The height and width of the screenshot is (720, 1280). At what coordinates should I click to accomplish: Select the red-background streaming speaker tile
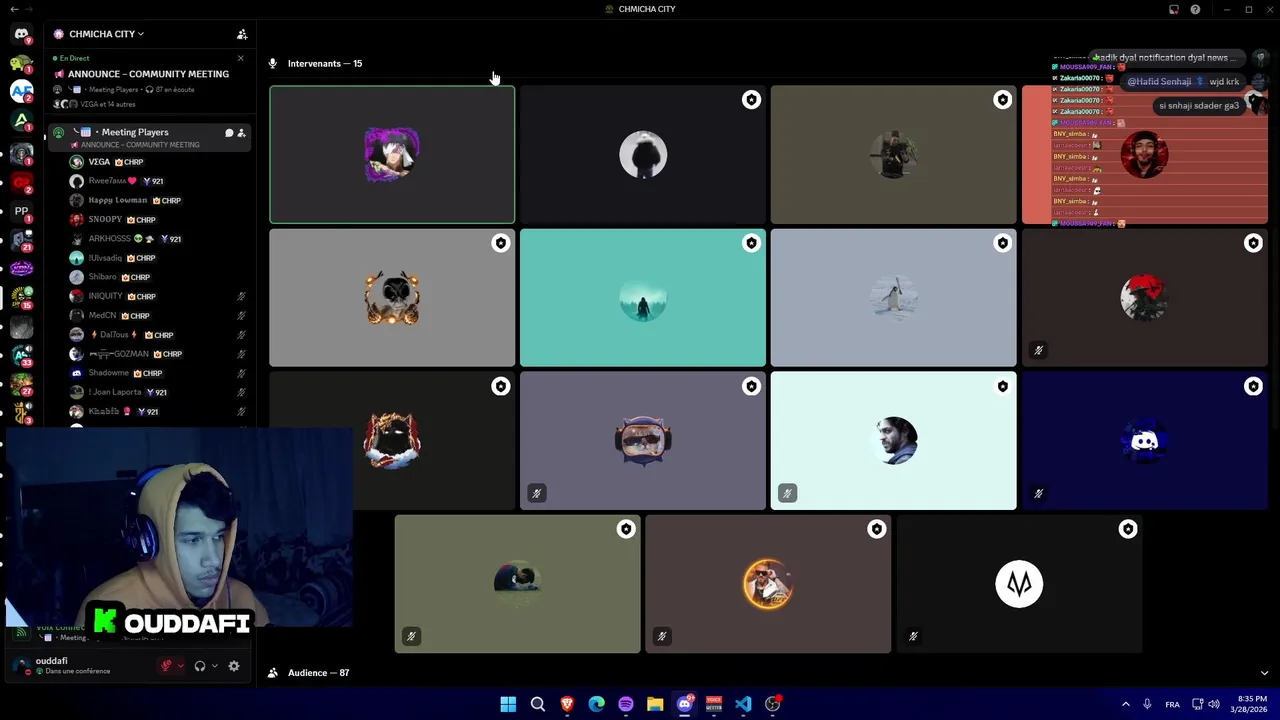tap(1144, 154)
